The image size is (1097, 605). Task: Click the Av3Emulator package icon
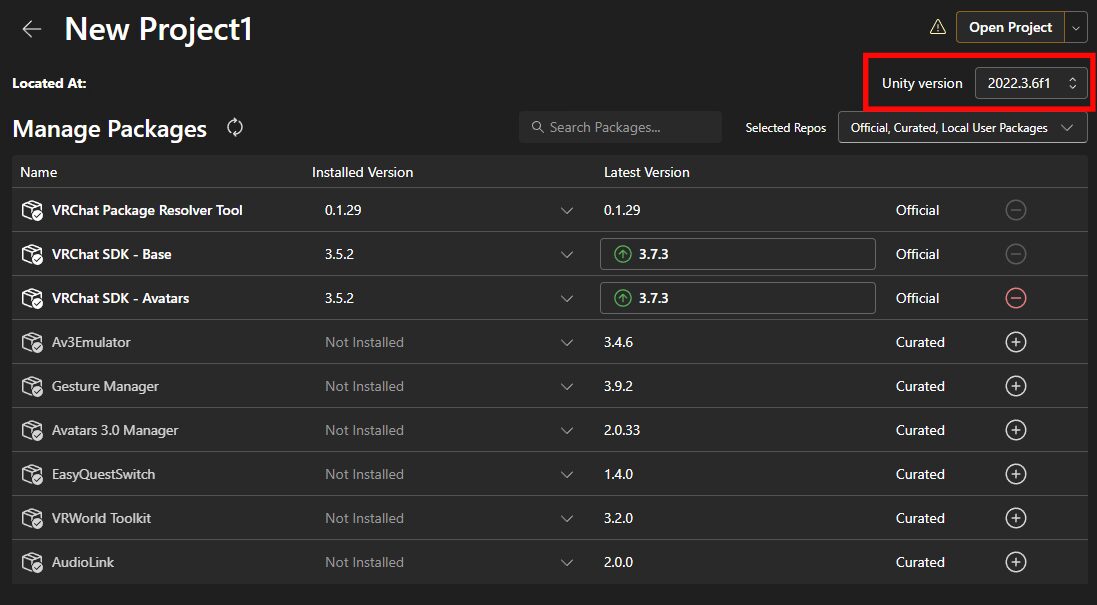pos(32,342)
